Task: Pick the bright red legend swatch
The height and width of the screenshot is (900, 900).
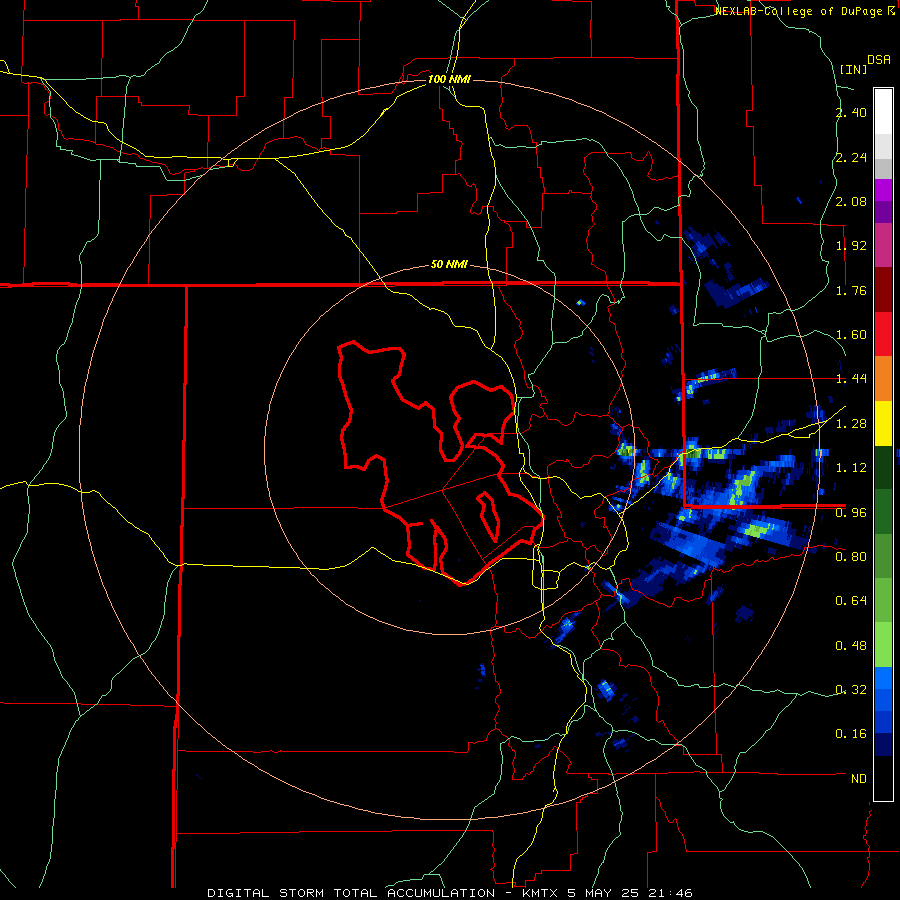Action: (883, 334)
